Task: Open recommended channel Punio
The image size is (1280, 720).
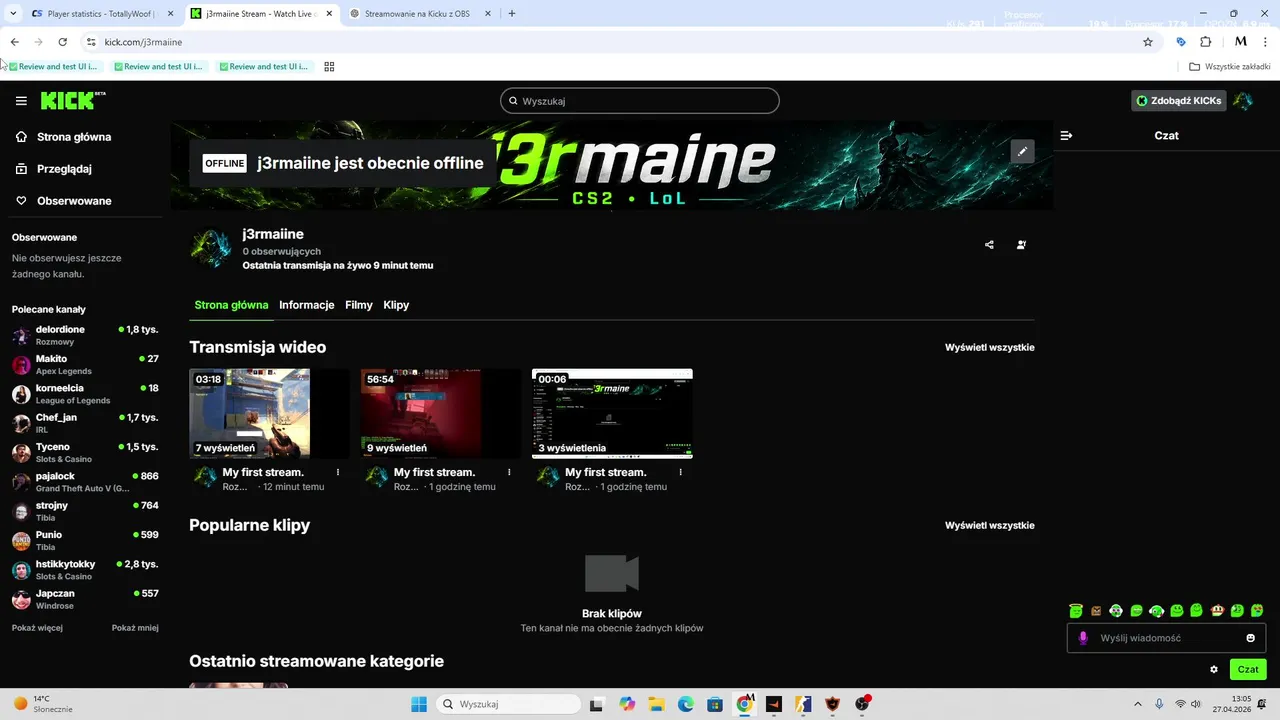Action: click(x=85, y=540)
